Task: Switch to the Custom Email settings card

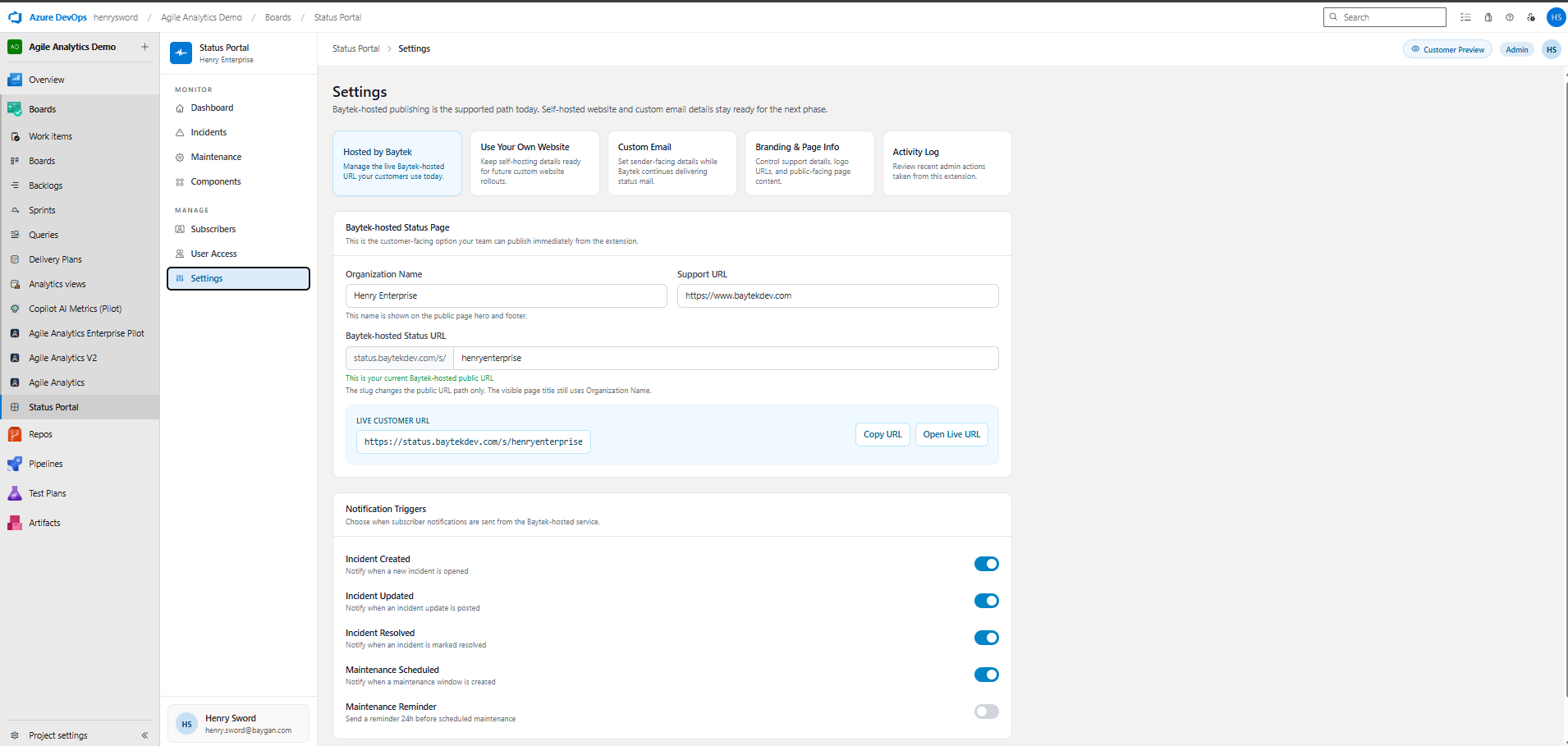Action: pyautogui.click(x=672, y=163)
